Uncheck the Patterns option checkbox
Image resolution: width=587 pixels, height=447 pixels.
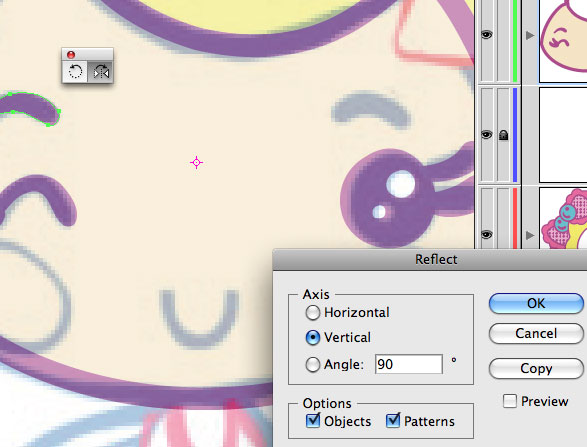tap(393, 421)
